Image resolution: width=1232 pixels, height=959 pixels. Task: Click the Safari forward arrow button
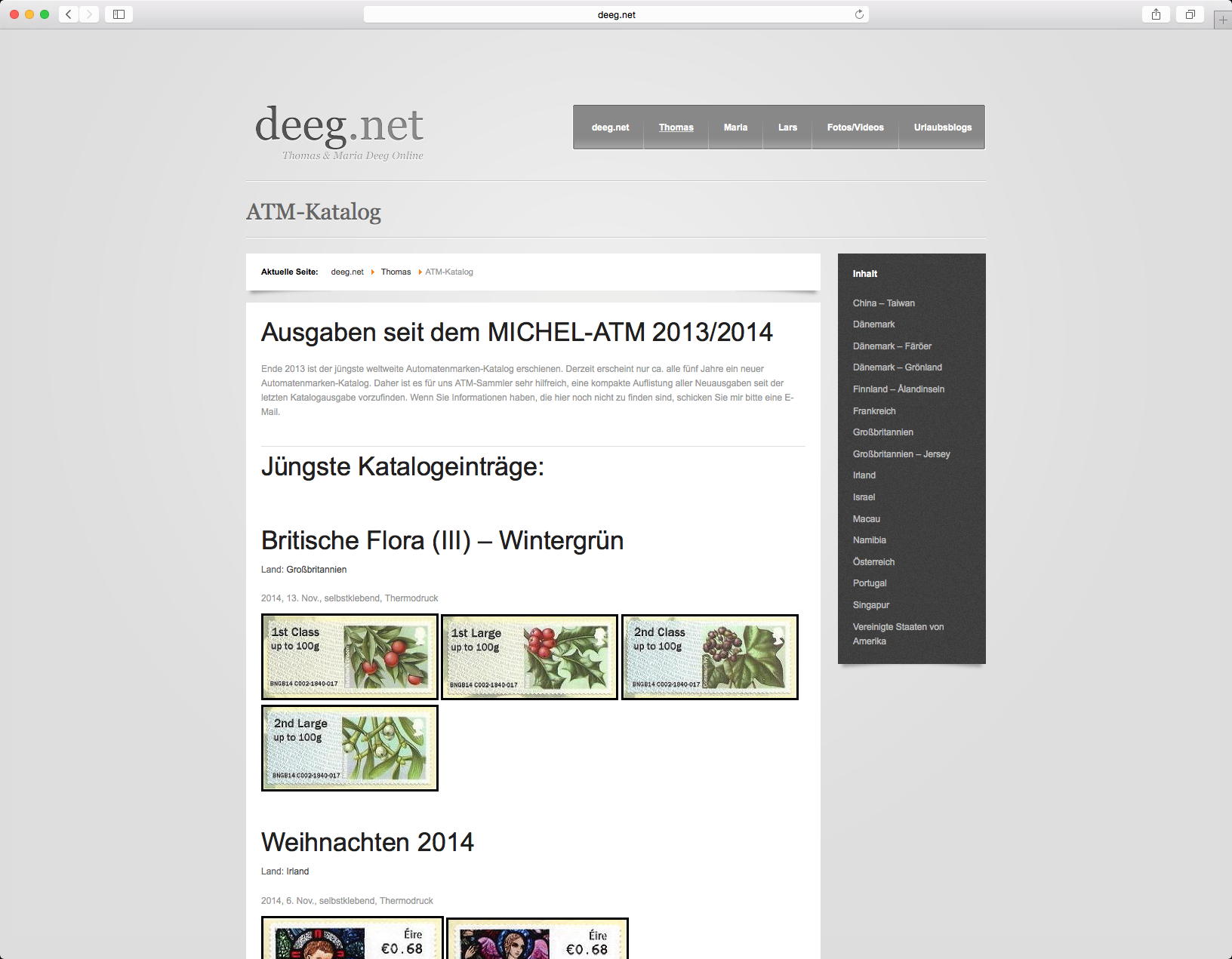point(90,14)
